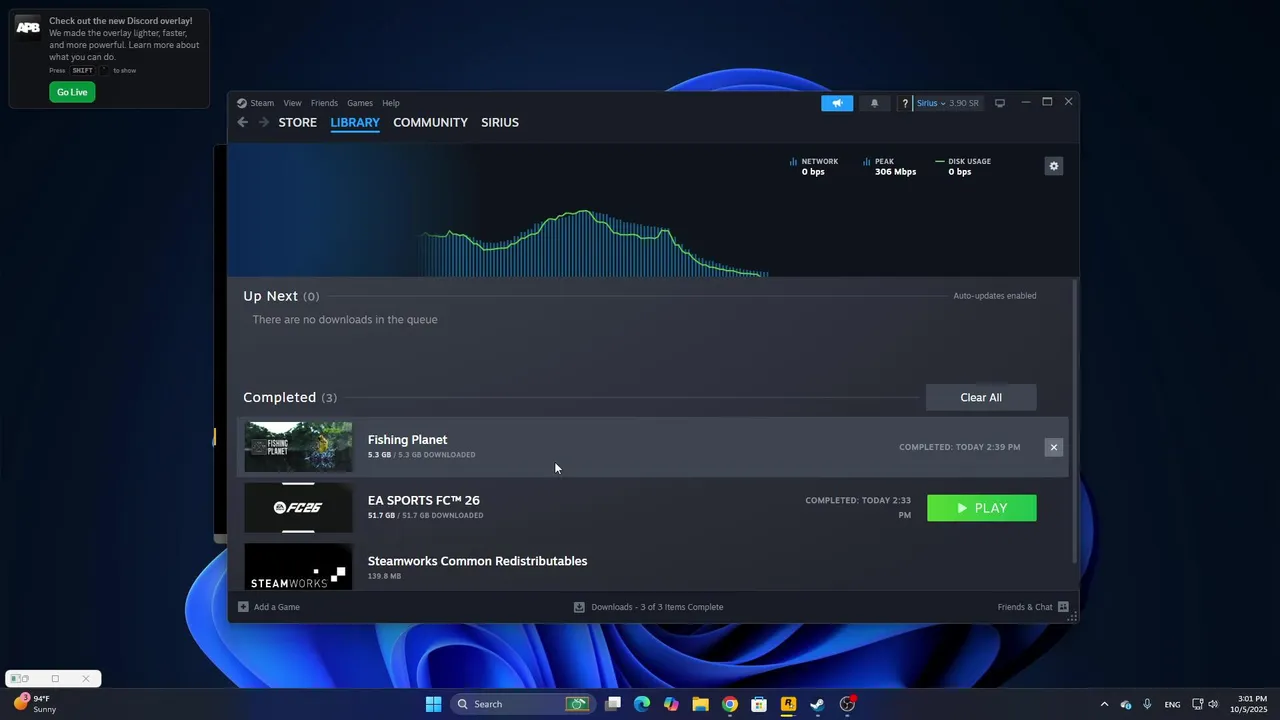Screen dimensions: 1280x720
Task: Click Go Live in Discord overlay notice
Action: [72, 92]
